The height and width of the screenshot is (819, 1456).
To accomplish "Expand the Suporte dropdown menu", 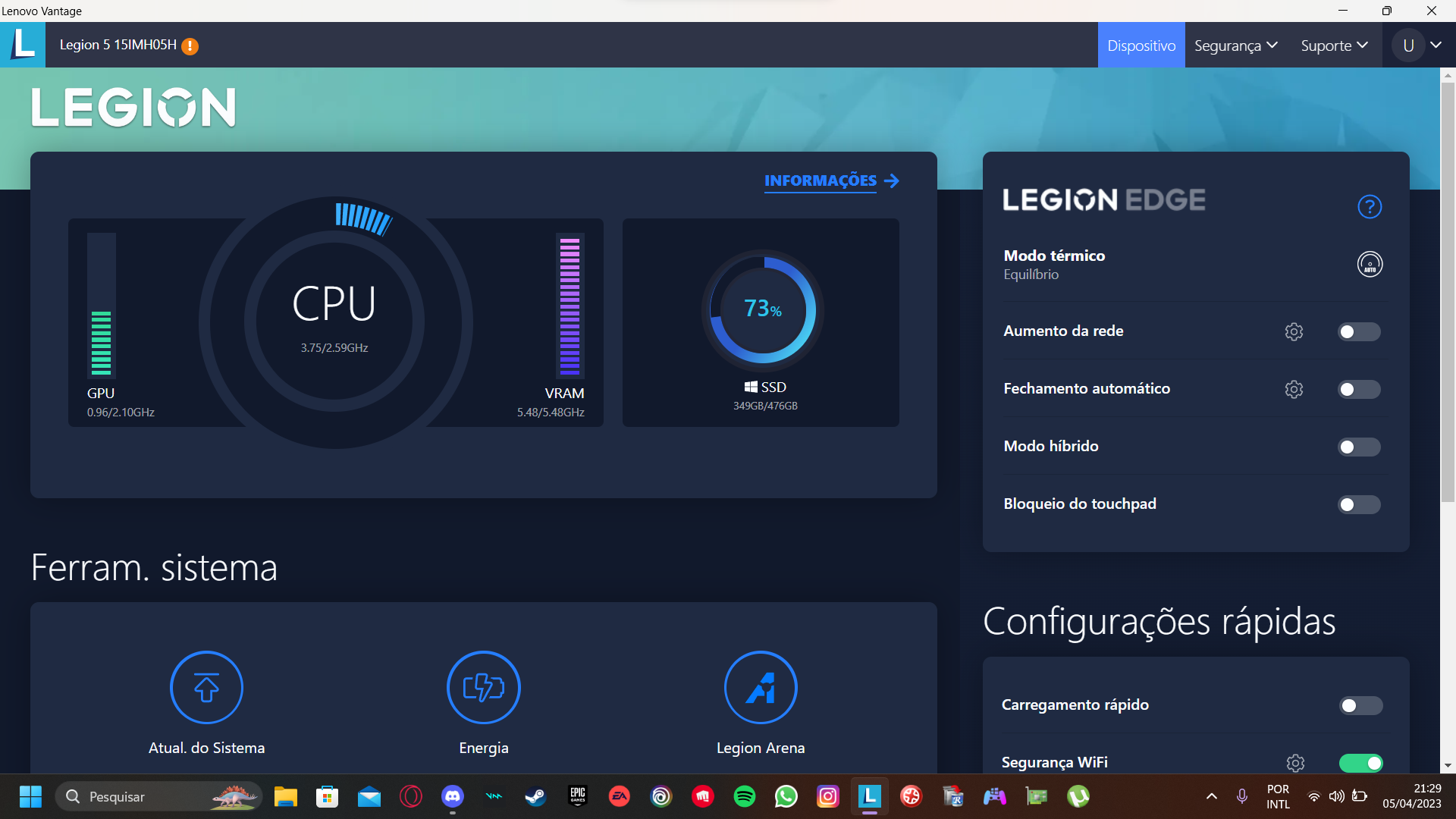I will click(1335, 45).
